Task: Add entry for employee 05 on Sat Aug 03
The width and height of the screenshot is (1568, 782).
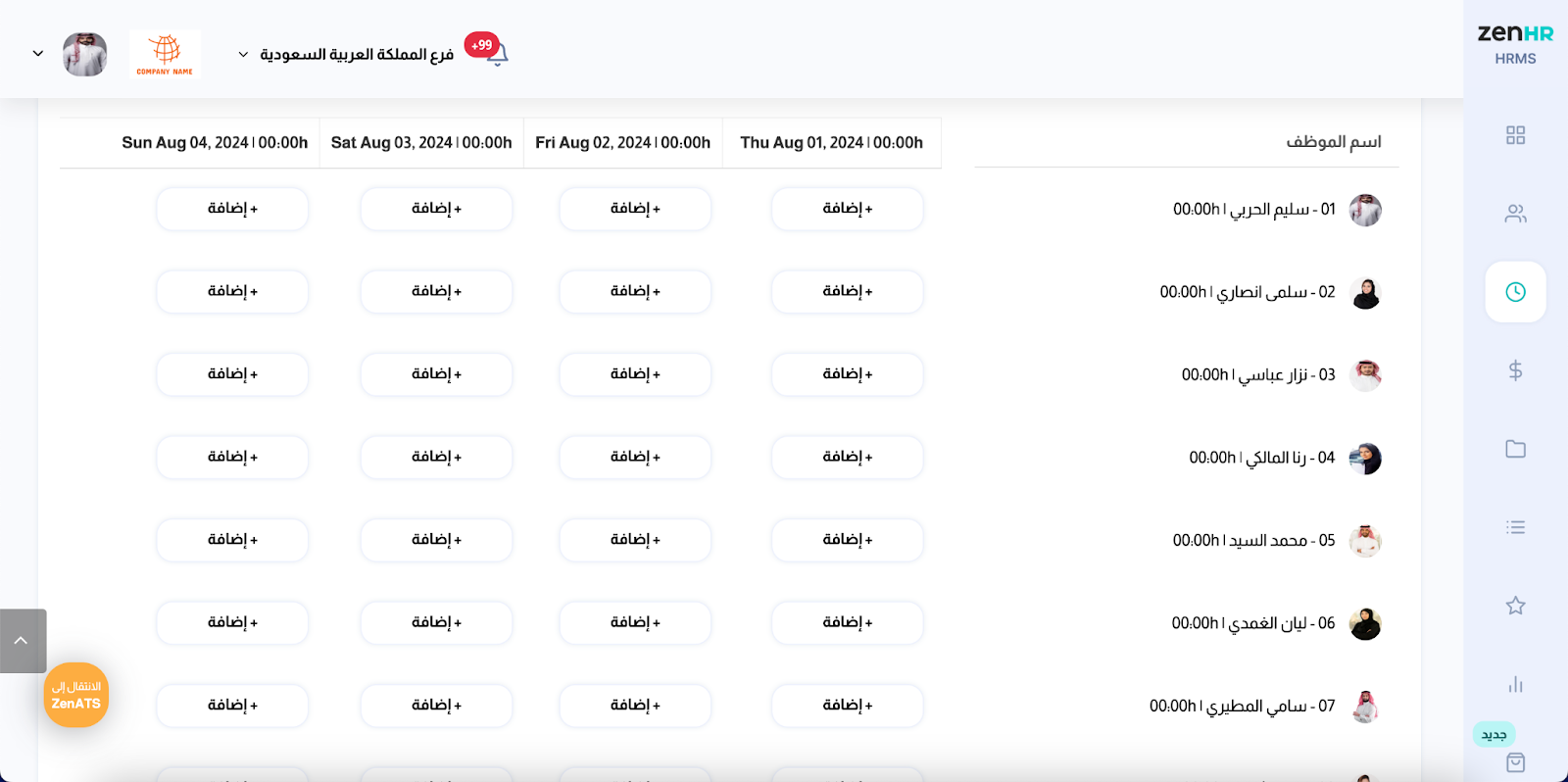Action: 436,540
